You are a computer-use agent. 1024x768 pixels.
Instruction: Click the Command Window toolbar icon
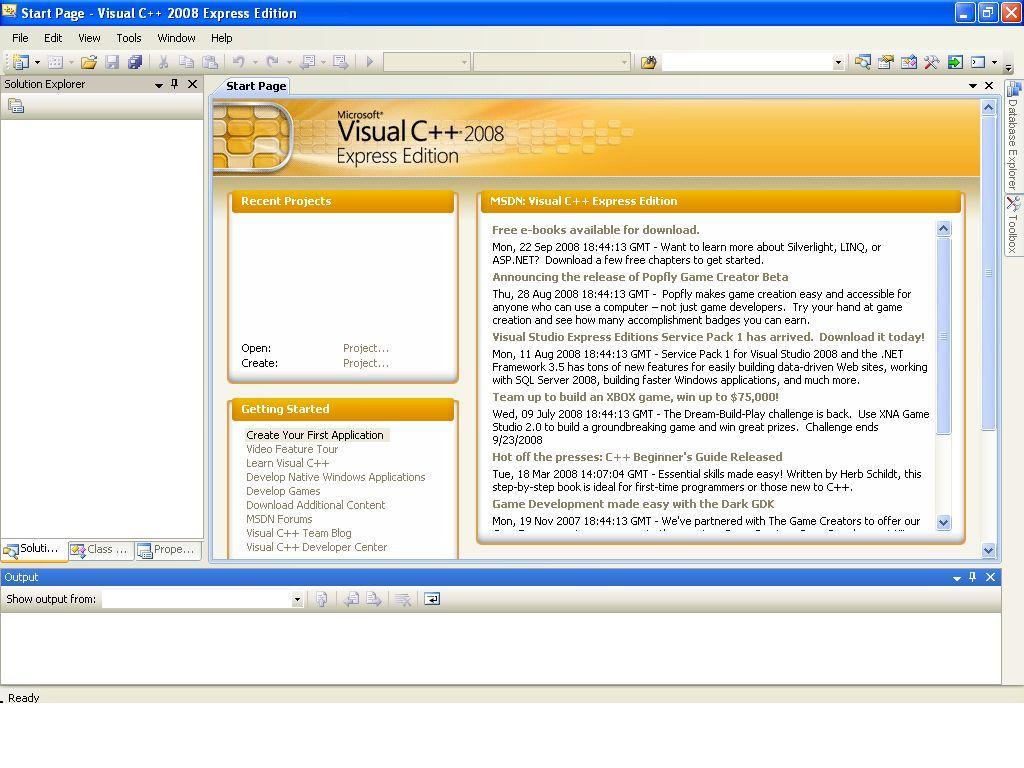(x=978, y=62)
